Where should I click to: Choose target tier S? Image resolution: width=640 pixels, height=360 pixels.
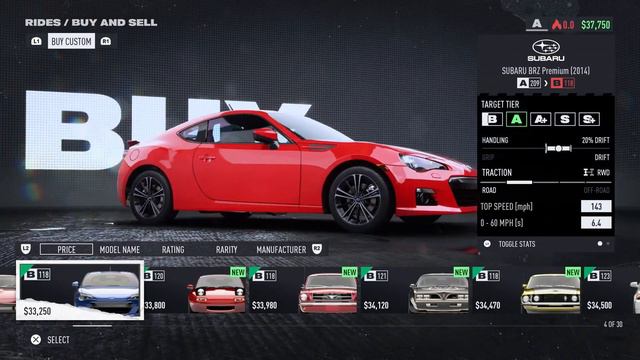pos(565,119)
